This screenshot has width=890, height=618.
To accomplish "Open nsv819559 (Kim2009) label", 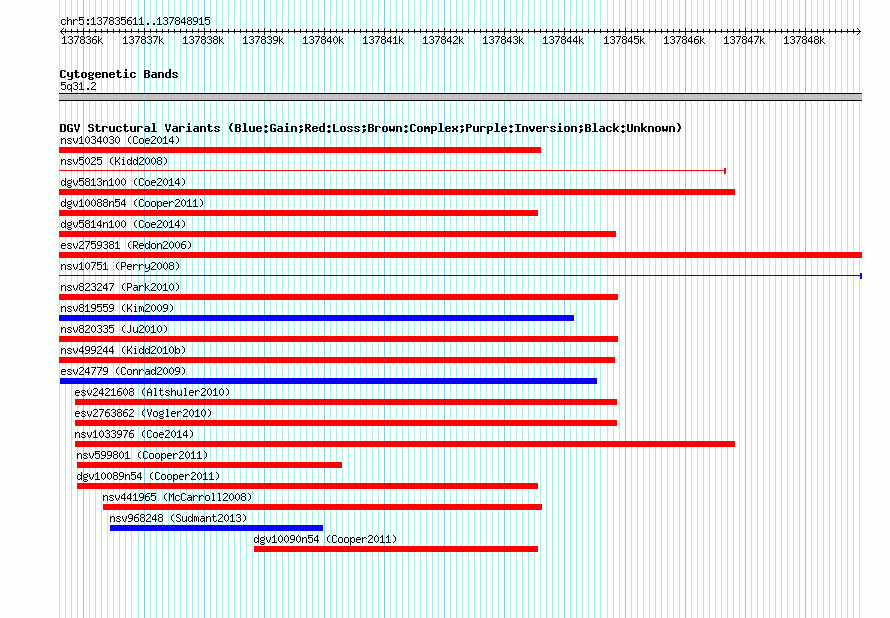I will tap(117, 308).
